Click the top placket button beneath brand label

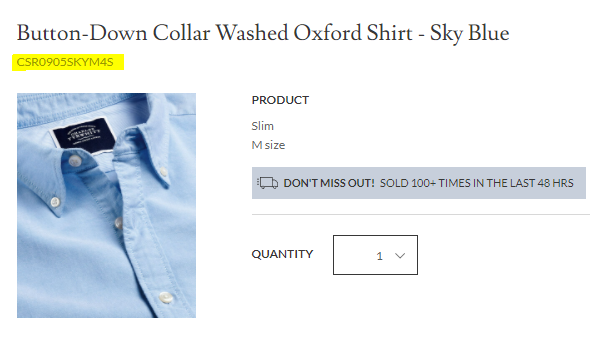[x=75, y=161]
